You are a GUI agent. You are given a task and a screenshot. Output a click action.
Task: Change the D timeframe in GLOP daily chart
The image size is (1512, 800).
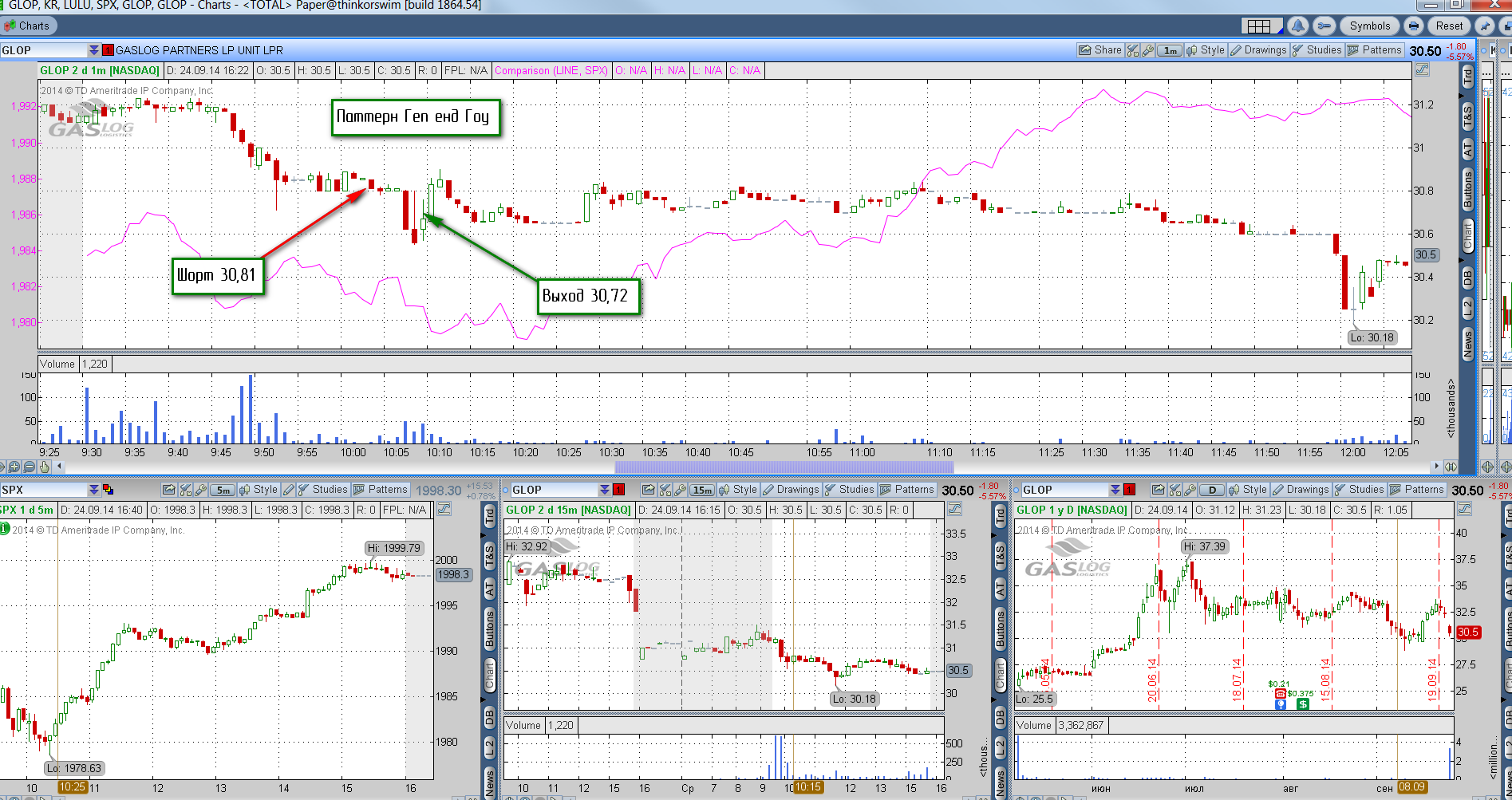coord(1213,490)
